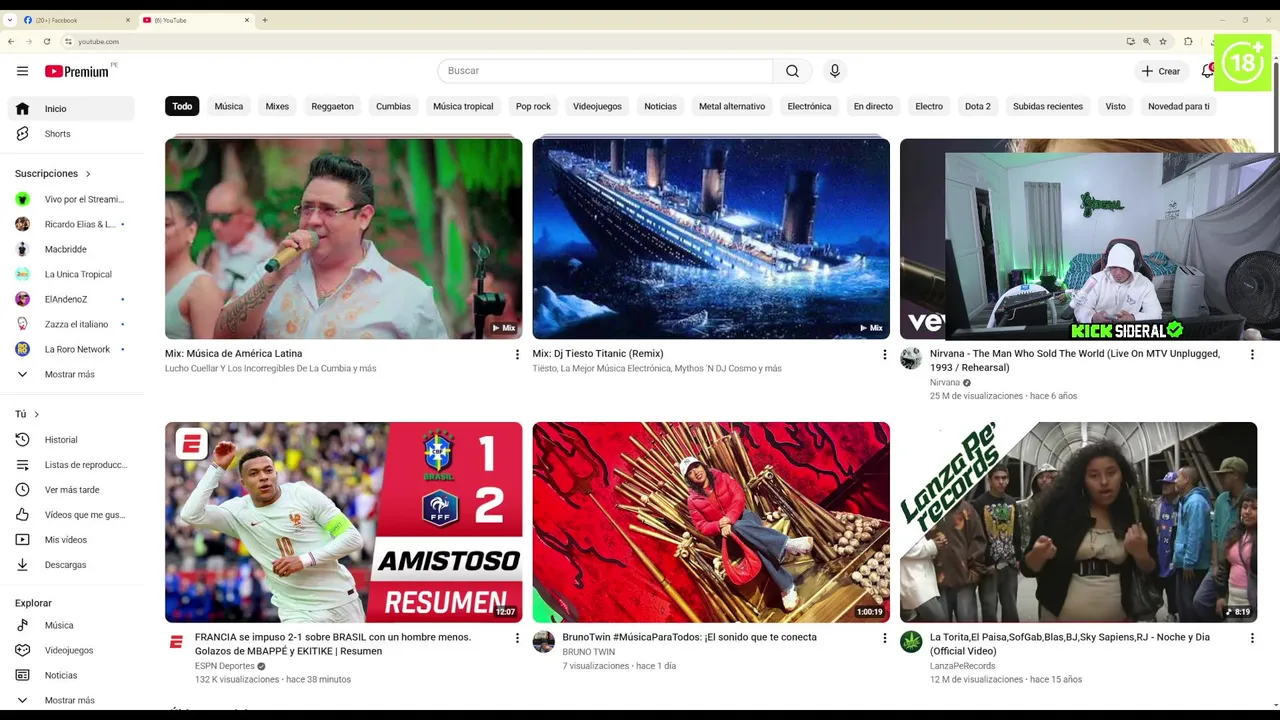This screenshot has width=1280, height=720.
Task: Start voice search with microphone icon
Action: click(835, 71)
